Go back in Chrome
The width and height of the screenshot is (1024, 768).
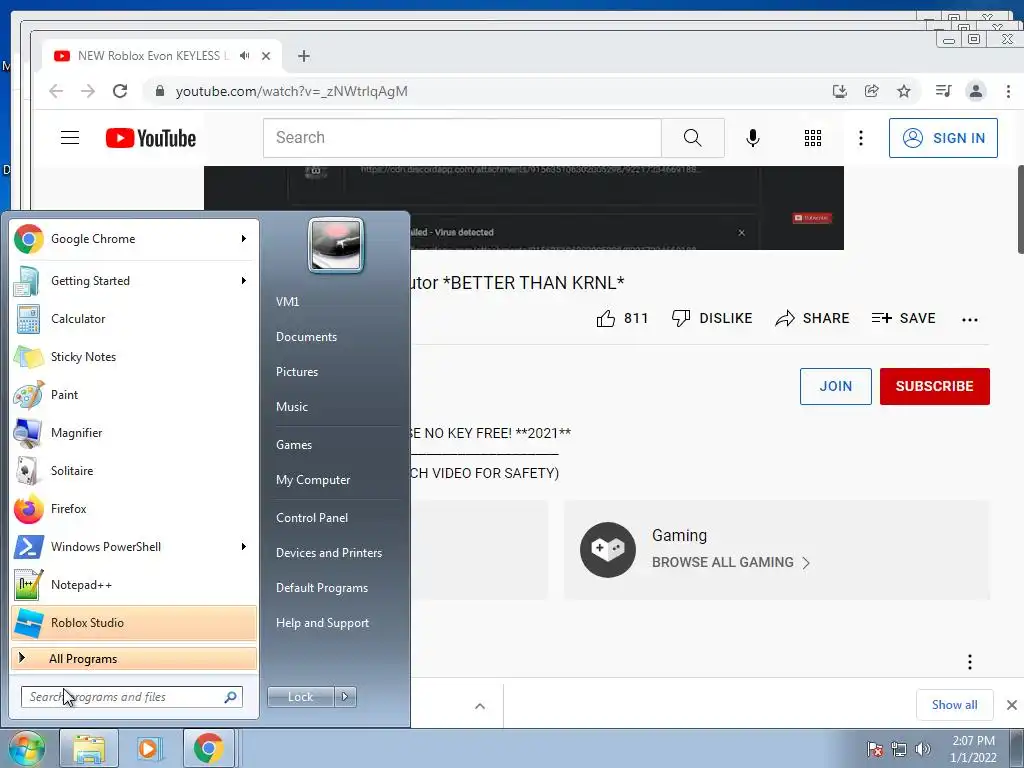coord(56,91)
